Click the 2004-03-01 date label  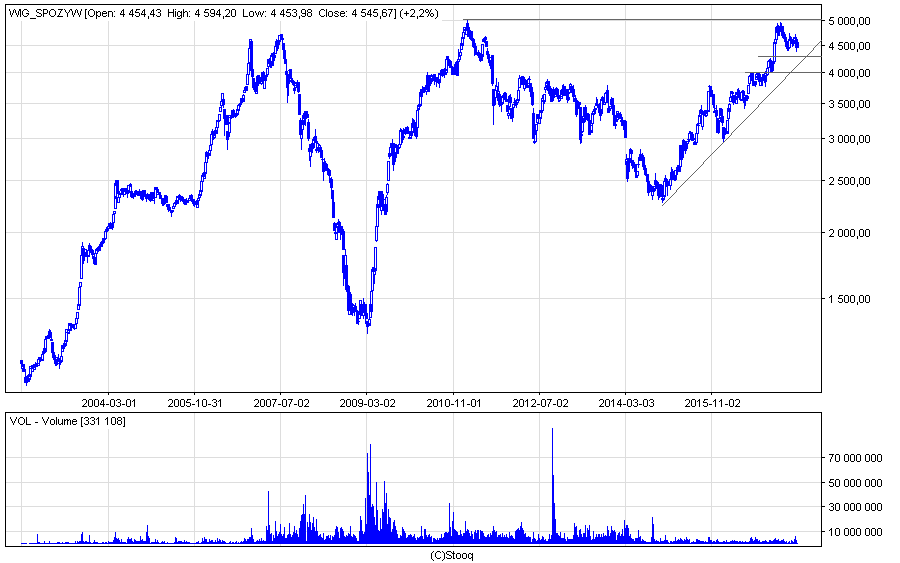108,403
